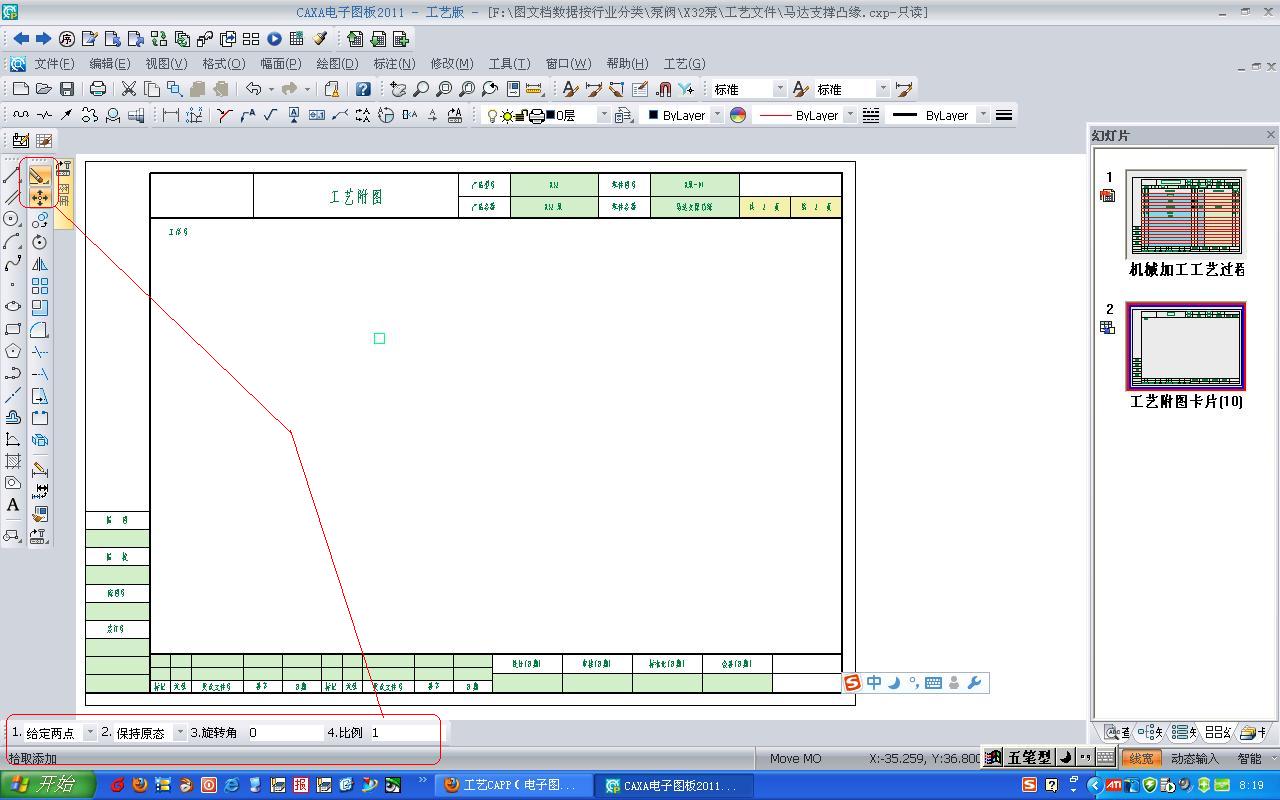This screenshot has width=1280, height=800.
Task: Toggle 动态输入 dynamic input in status bar
Action: (1194, 759)
